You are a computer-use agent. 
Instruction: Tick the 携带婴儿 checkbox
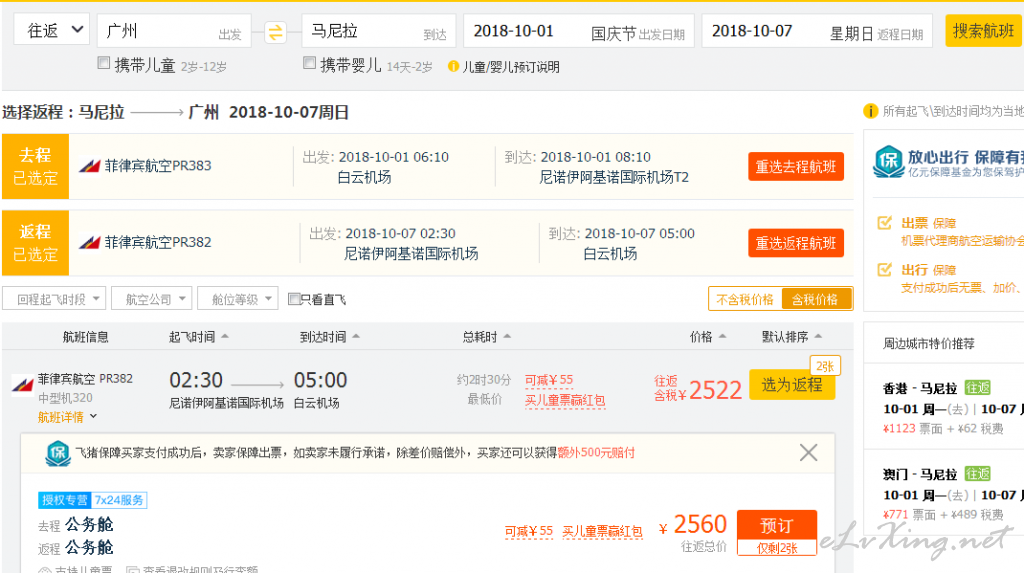[x=310, y=63]
